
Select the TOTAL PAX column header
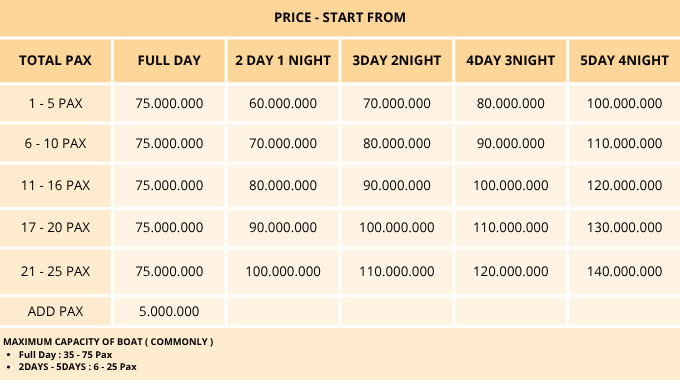(x=55, y=60)
